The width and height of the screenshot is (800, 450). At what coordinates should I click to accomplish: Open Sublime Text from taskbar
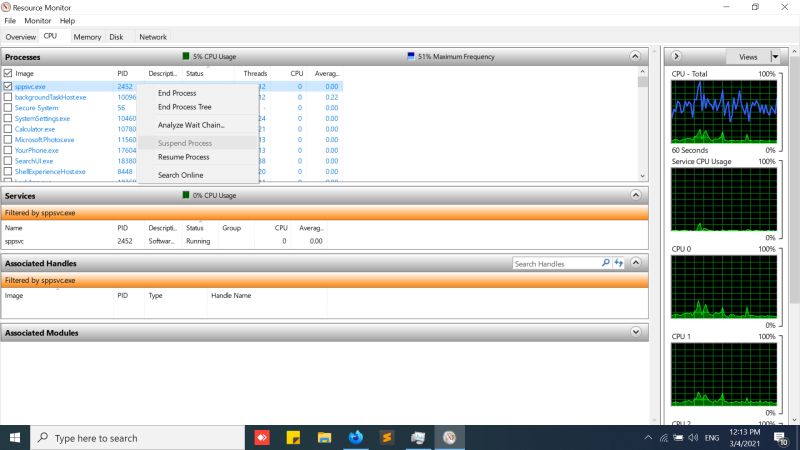[387, 438]
